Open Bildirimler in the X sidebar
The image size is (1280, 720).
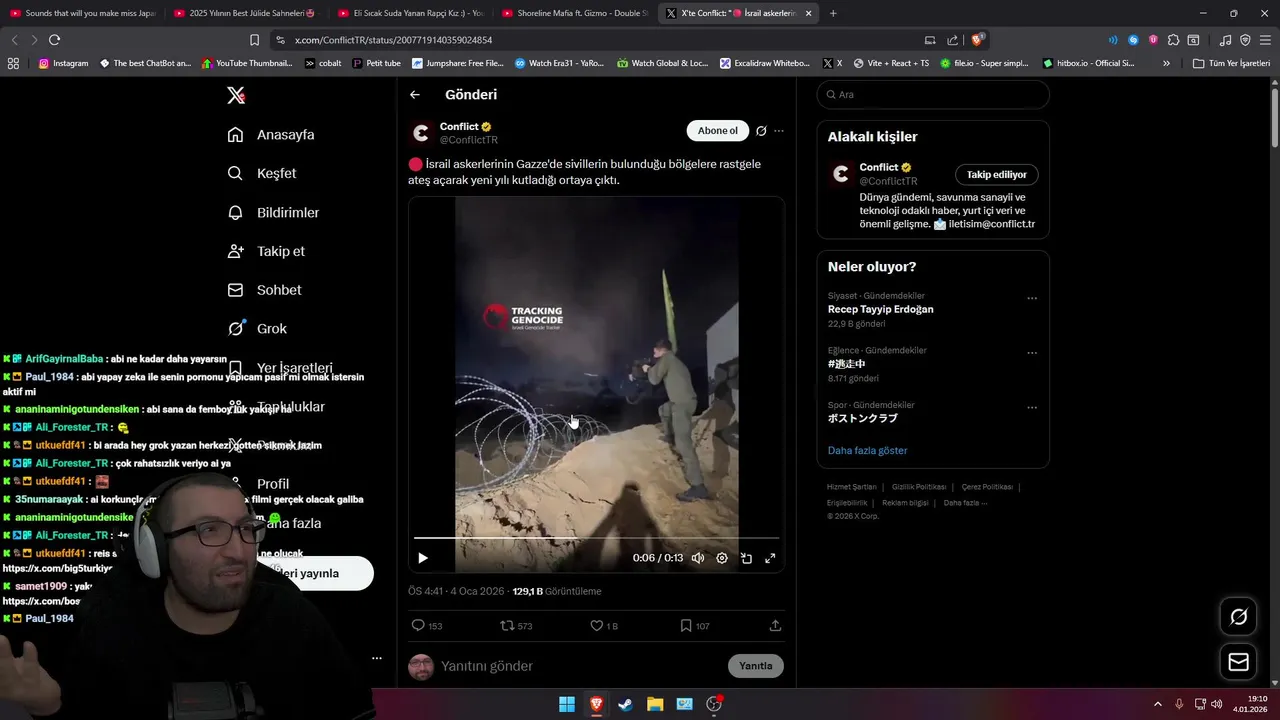[273, 212]
